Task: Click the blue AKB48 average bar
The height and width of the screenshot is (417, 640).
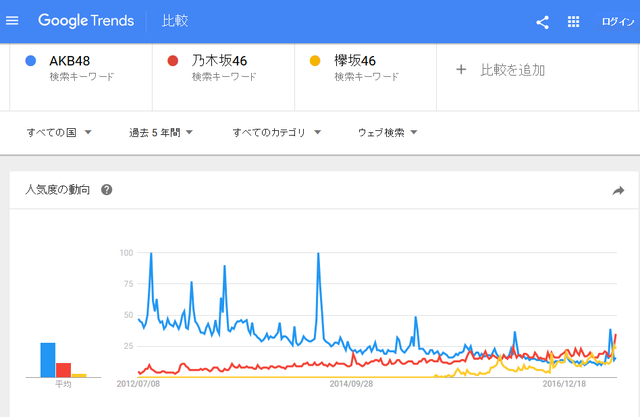Action: coord(48,360)
